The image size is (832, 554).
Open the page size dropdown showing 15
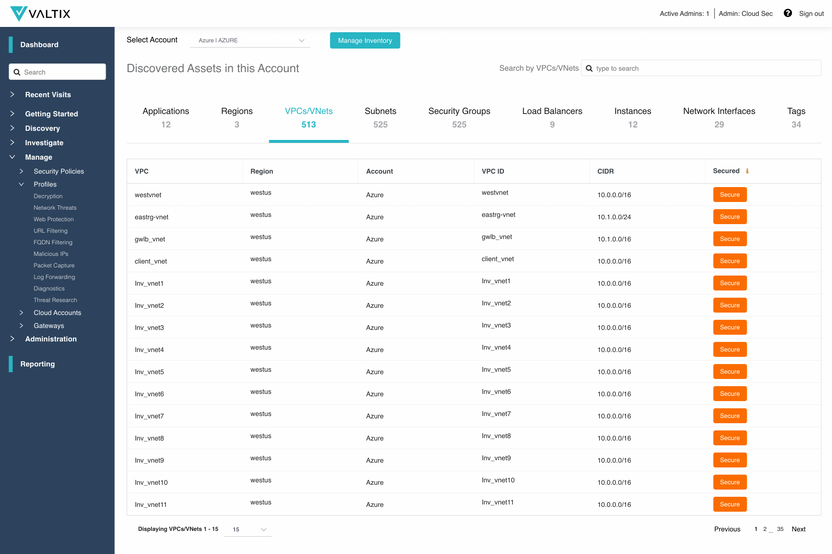point(248,529)
